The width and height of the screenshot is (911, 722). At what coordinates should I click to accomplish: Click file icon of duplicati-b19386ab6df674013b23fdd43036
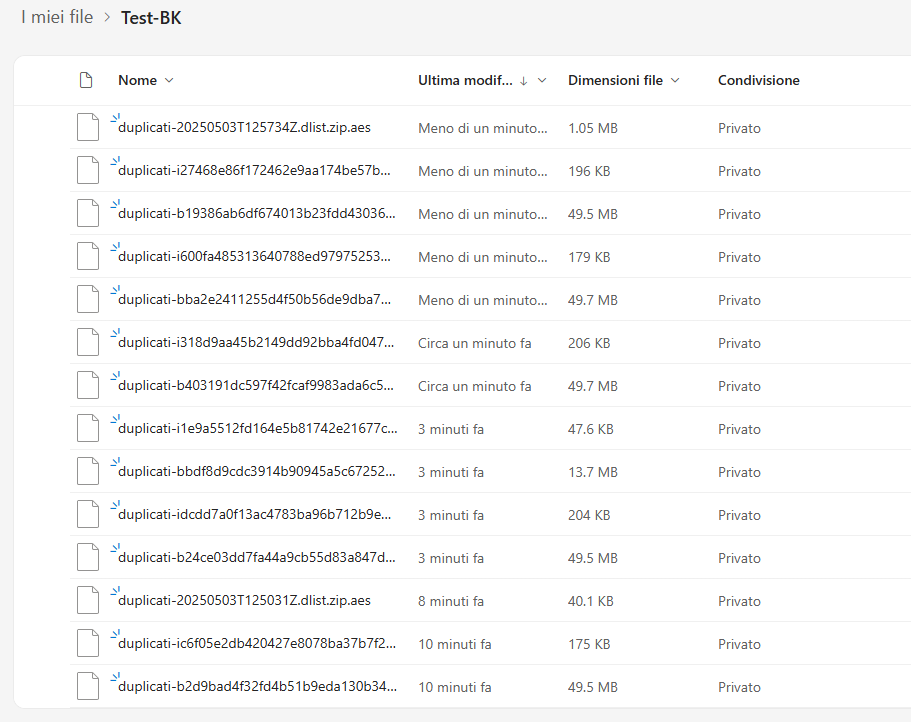(x=88, y=214)
